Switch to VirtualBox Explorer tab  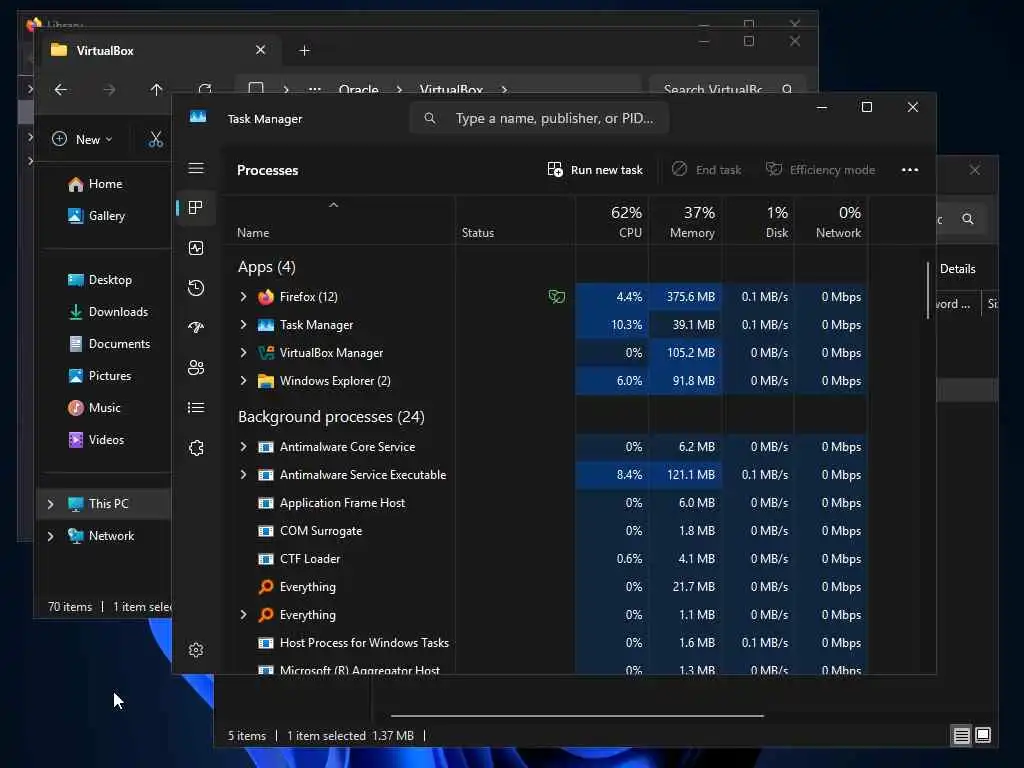[x=161, y=50]
